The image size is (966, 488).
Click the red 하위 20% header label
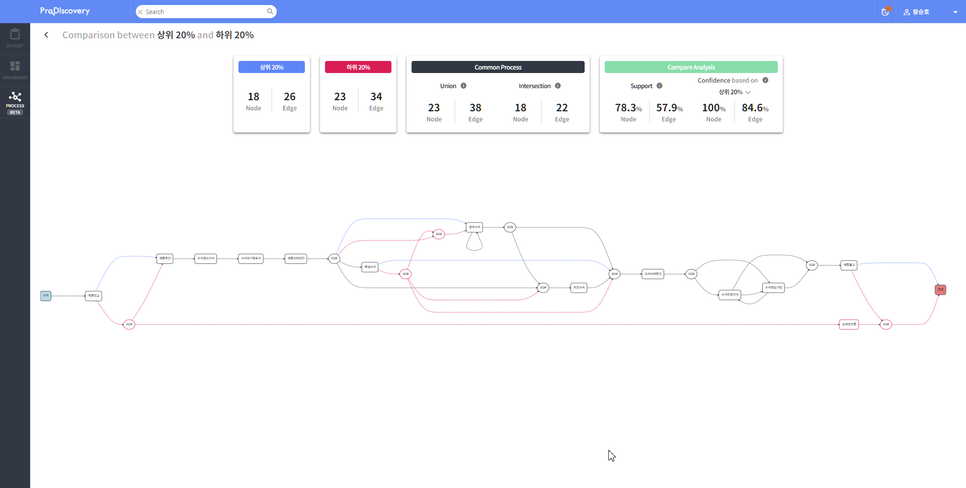(x=358, y=67)
